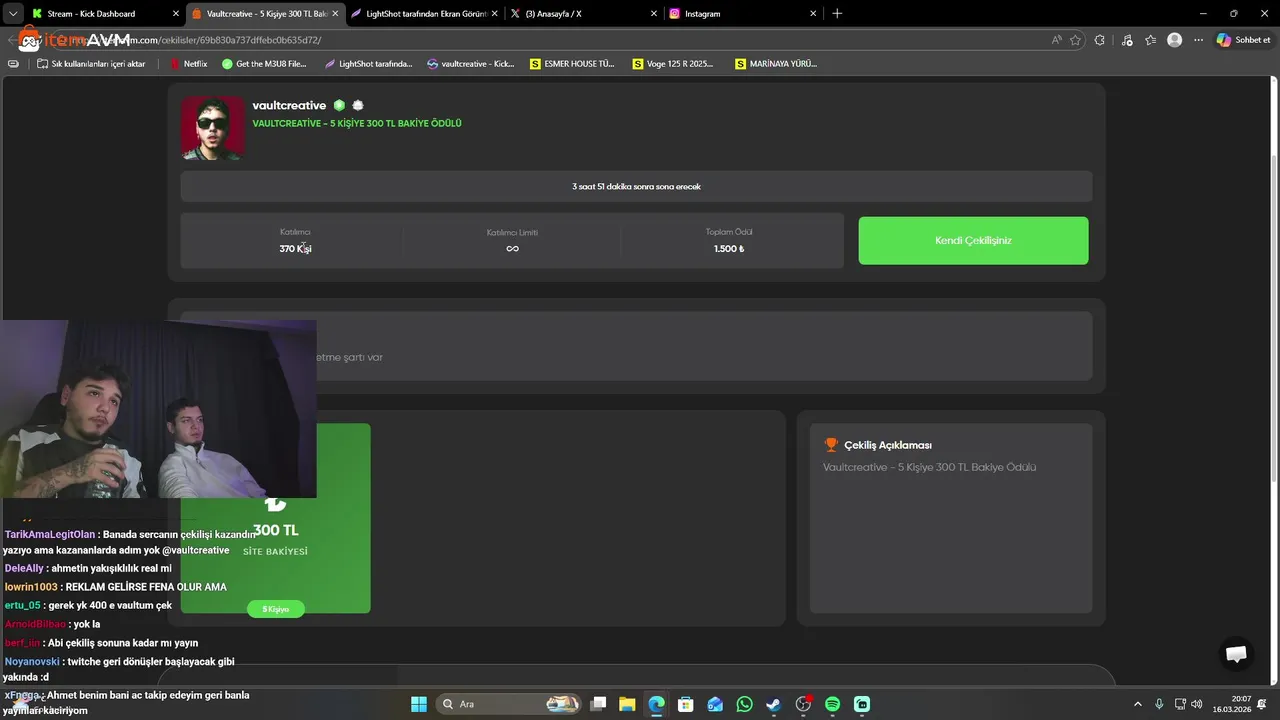Screen dimensions: 1280x720
Task: Open the vaultcreative - Kick bookmark
Action: click(x=470, y=64)
